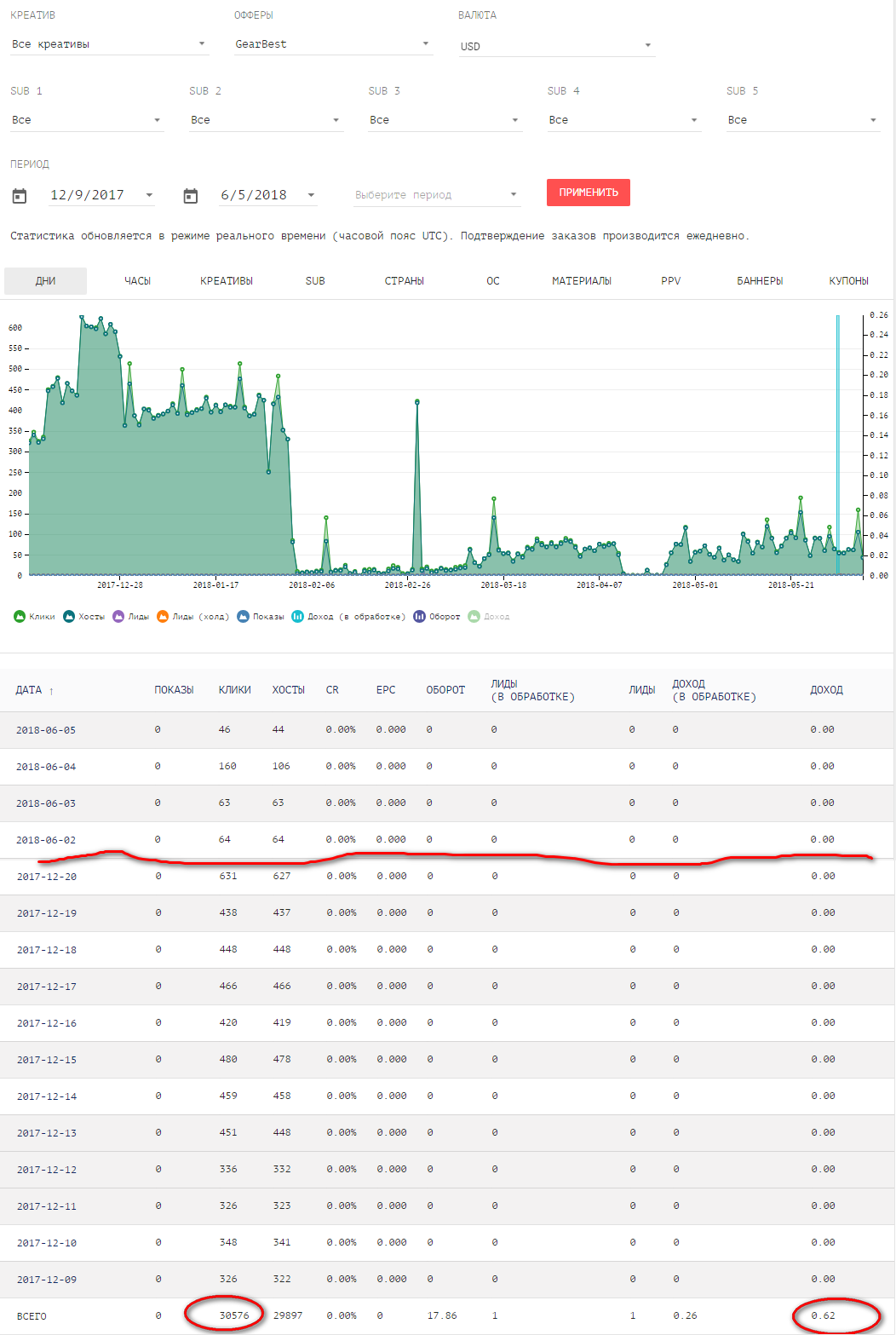Enable the greyed-out Доход legend series

pyautogui.click(x=474, y=616)
